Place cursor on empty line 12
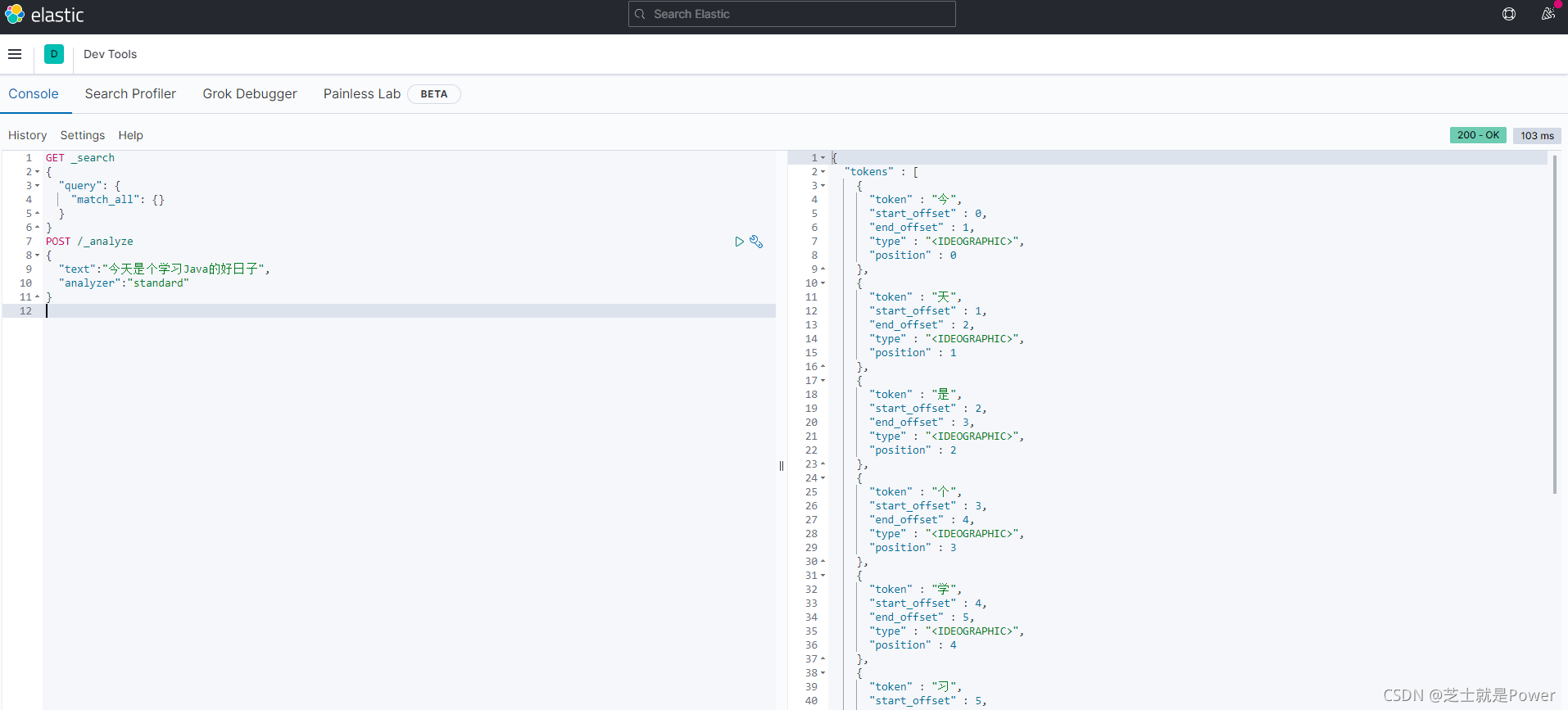This screenshot has height=710, width=1568. coord(410,311)
